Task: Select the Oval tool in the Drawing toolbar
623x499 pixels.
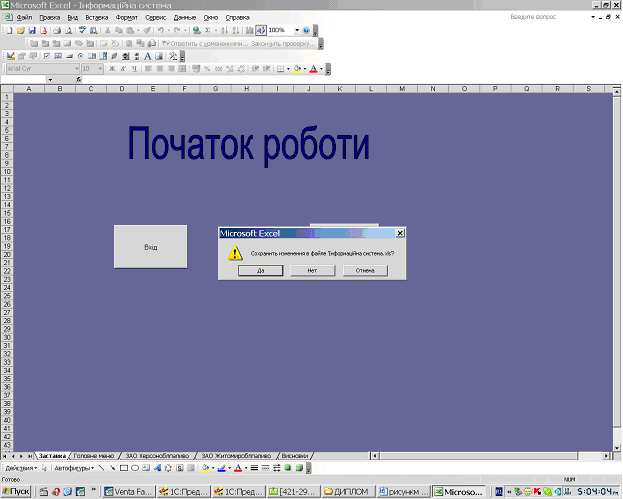Action: click(x=136, y=467)
